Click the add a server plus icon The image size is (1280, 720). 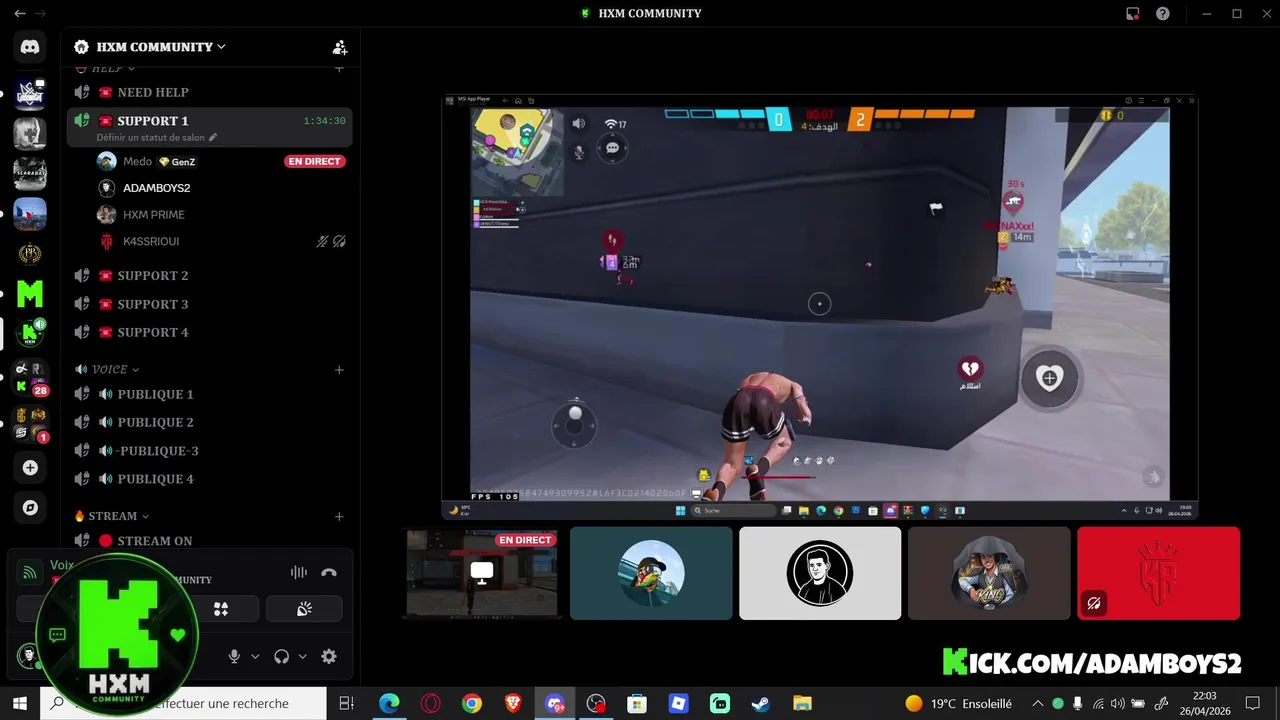(x=30, y=468)
